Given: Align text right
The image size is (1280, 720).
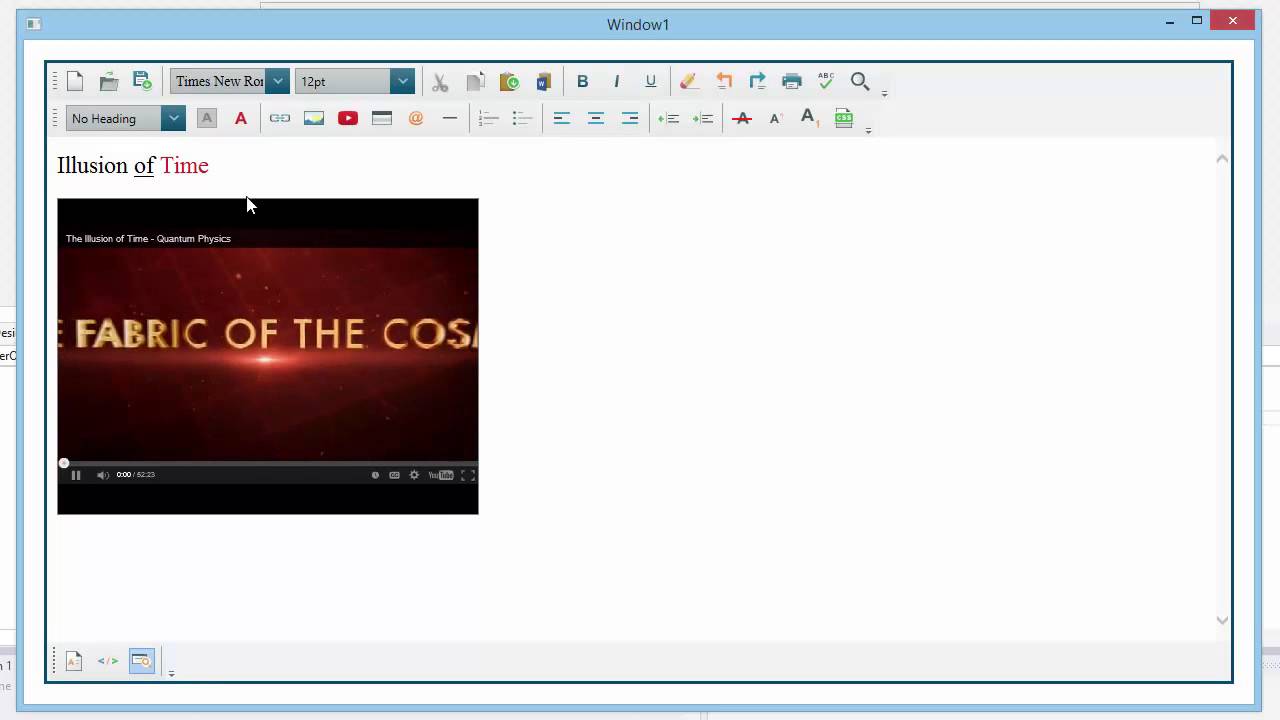Looking at the screenshot, I should (x=630, y=118).
